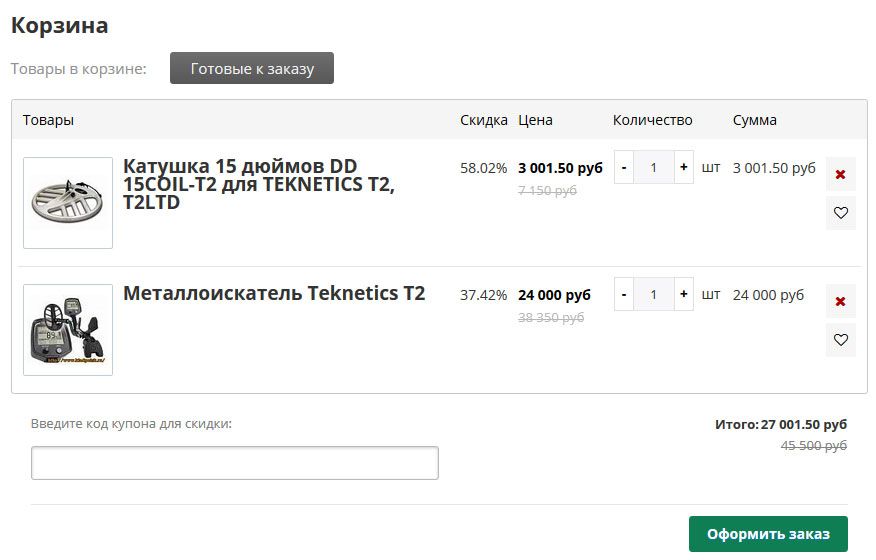The image size is (876, 560).
Task: Click quantity field for Металлоискатель Teknetics T2
Action: pyautogui.click(x=654, y=294)
